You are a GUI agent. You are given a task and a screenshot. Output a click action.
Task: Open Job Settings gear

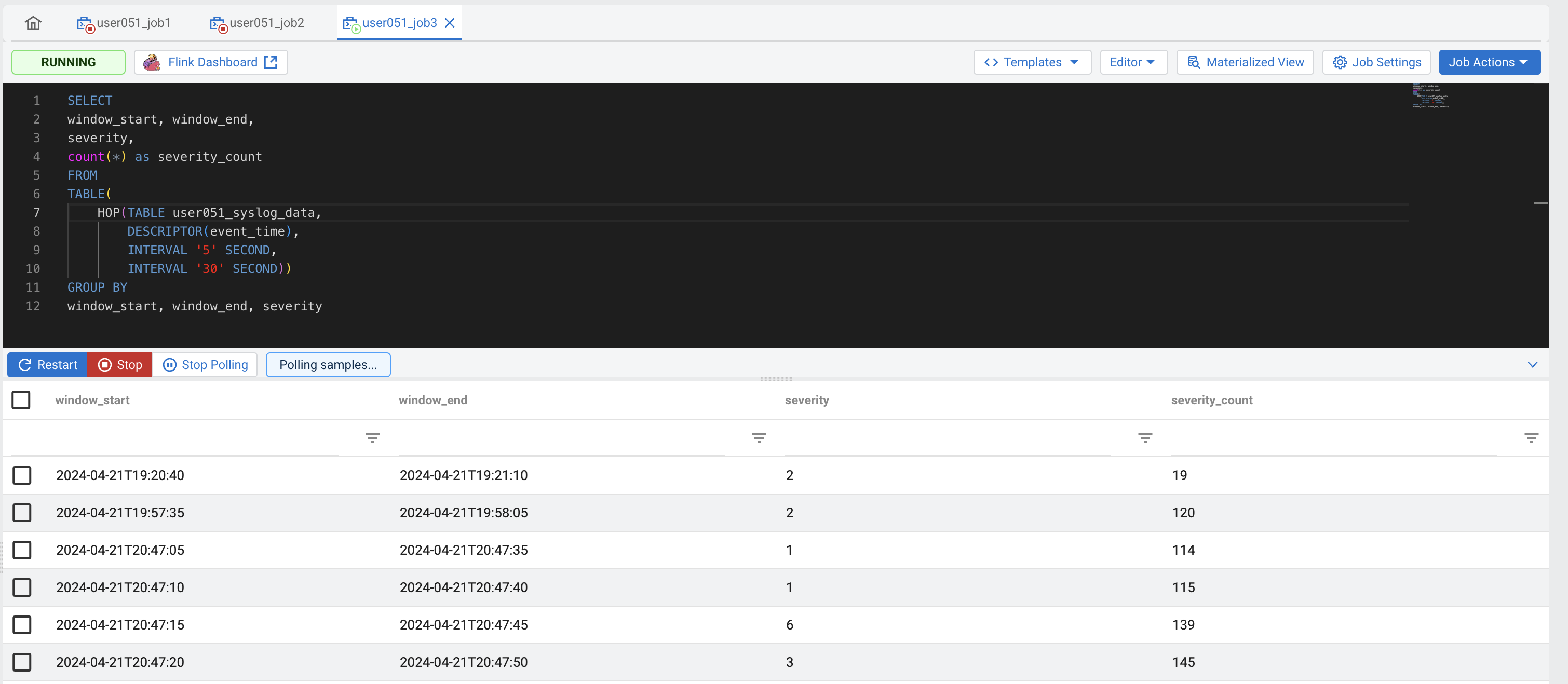pos(1376,62)
